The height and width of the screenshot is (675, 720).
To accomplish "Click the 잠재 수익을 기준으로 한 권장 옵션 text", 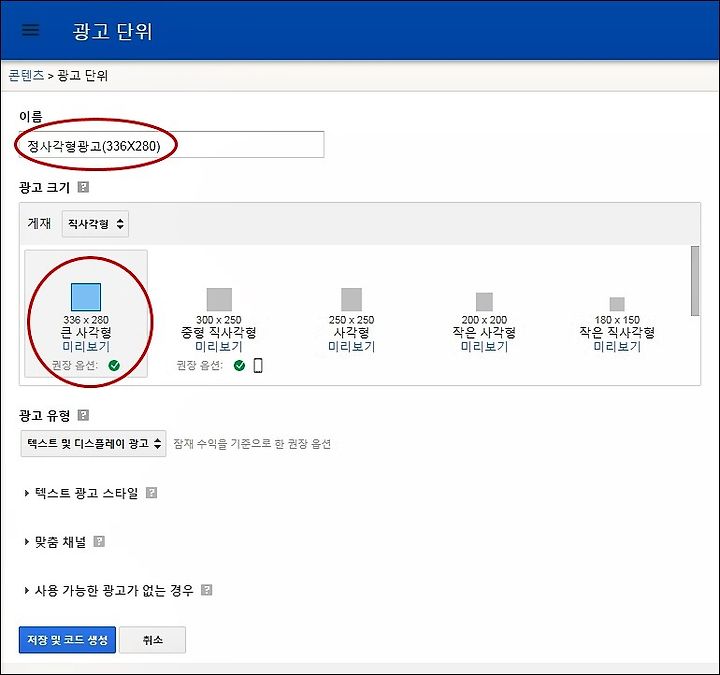I will (252, 444).
